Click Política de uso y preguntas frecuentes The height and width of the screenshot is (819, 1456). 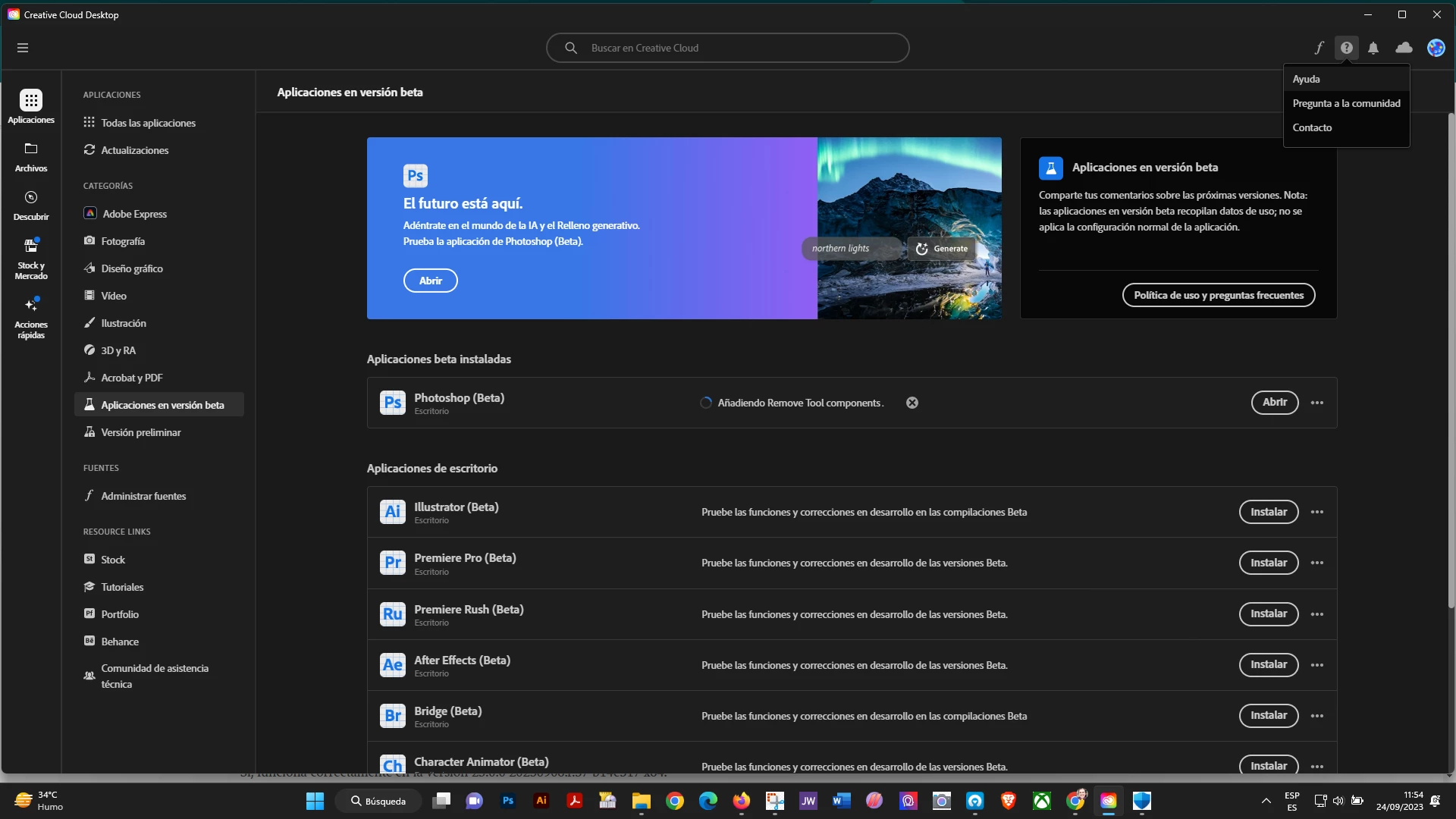tap(1218, 295)
